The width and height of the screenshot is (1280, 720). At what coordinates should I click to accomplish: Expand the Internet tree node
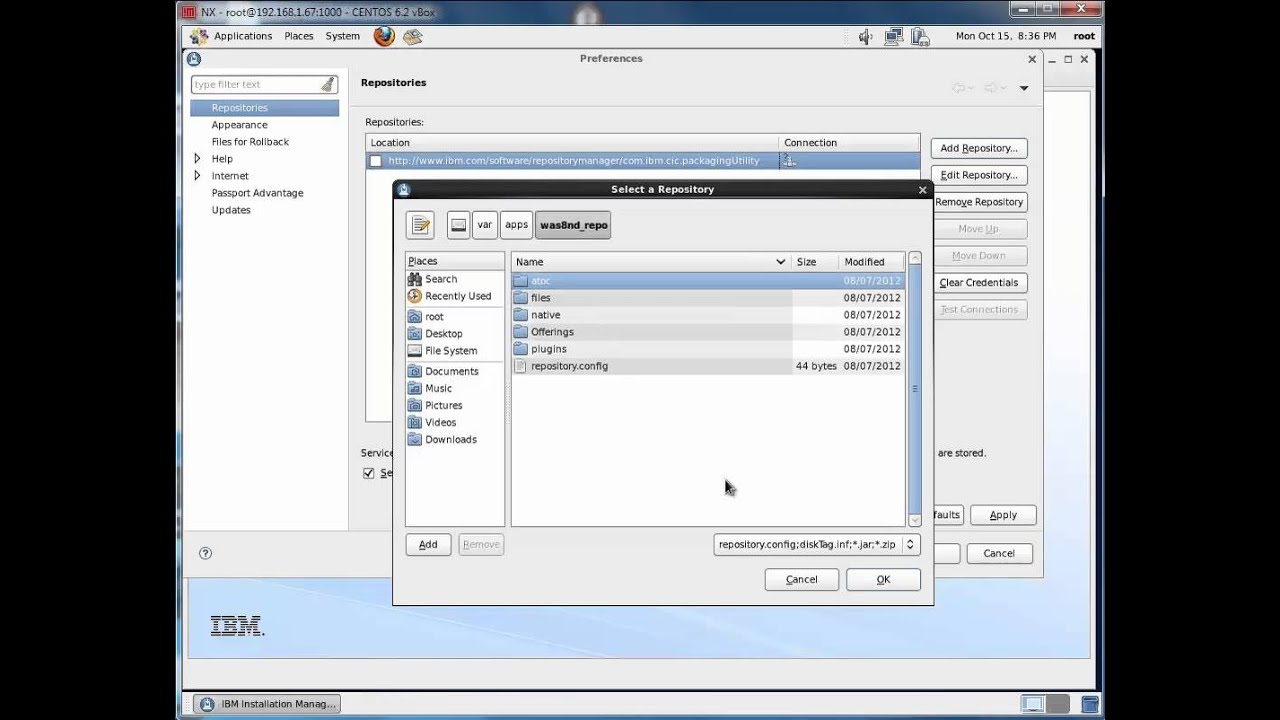click(x=198, y=175)
